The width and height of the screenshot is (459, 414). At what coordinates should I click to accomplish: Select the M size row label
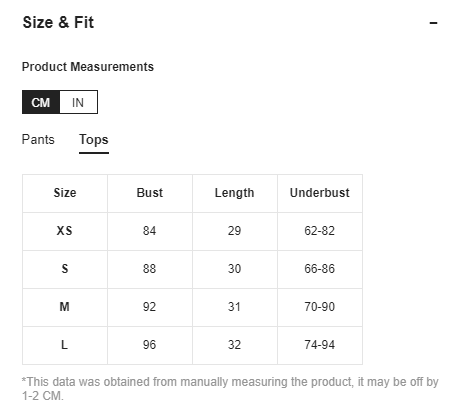64,307
